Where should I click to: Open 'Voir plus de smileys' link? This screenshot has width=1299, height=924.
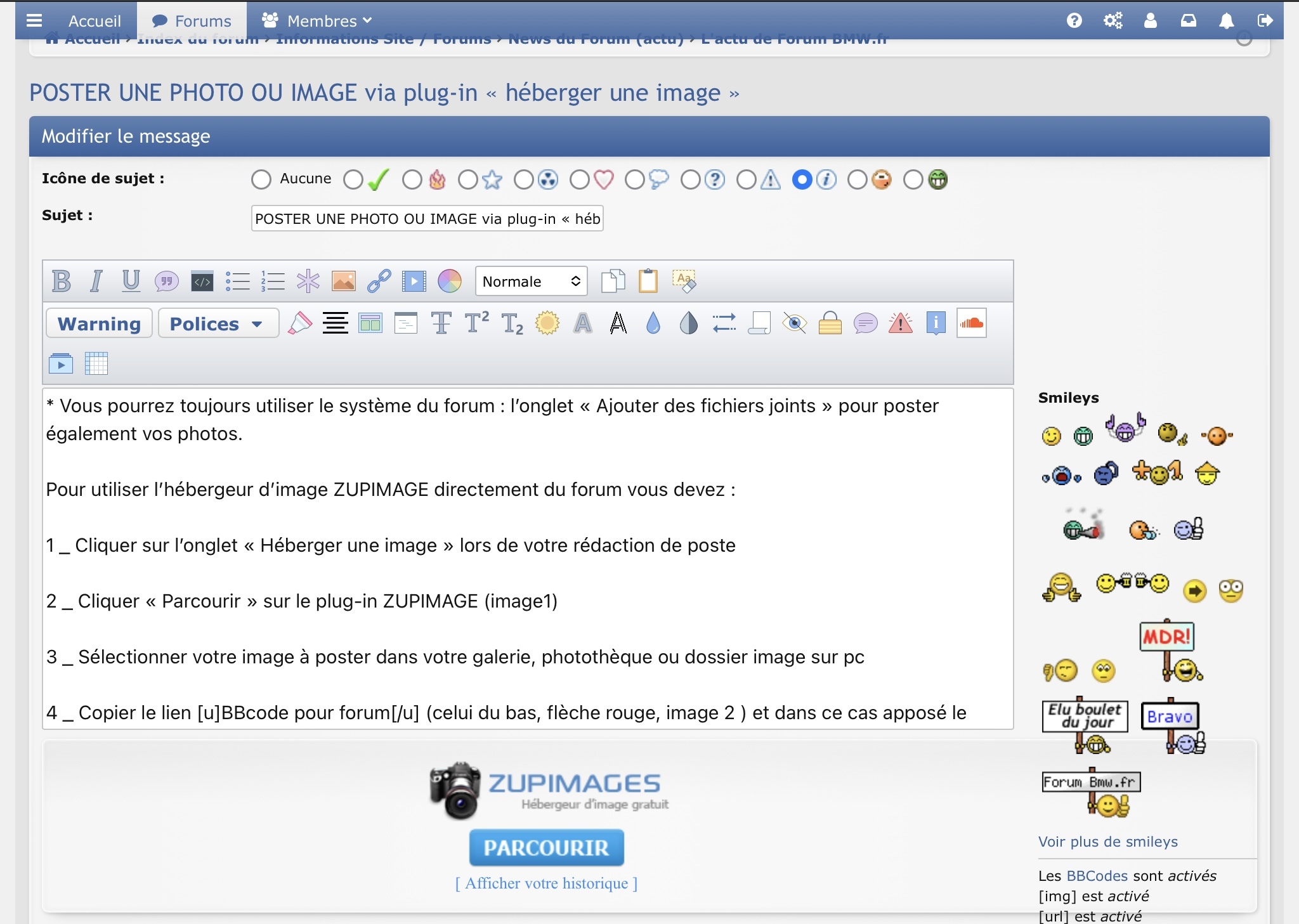(1107, 842)
